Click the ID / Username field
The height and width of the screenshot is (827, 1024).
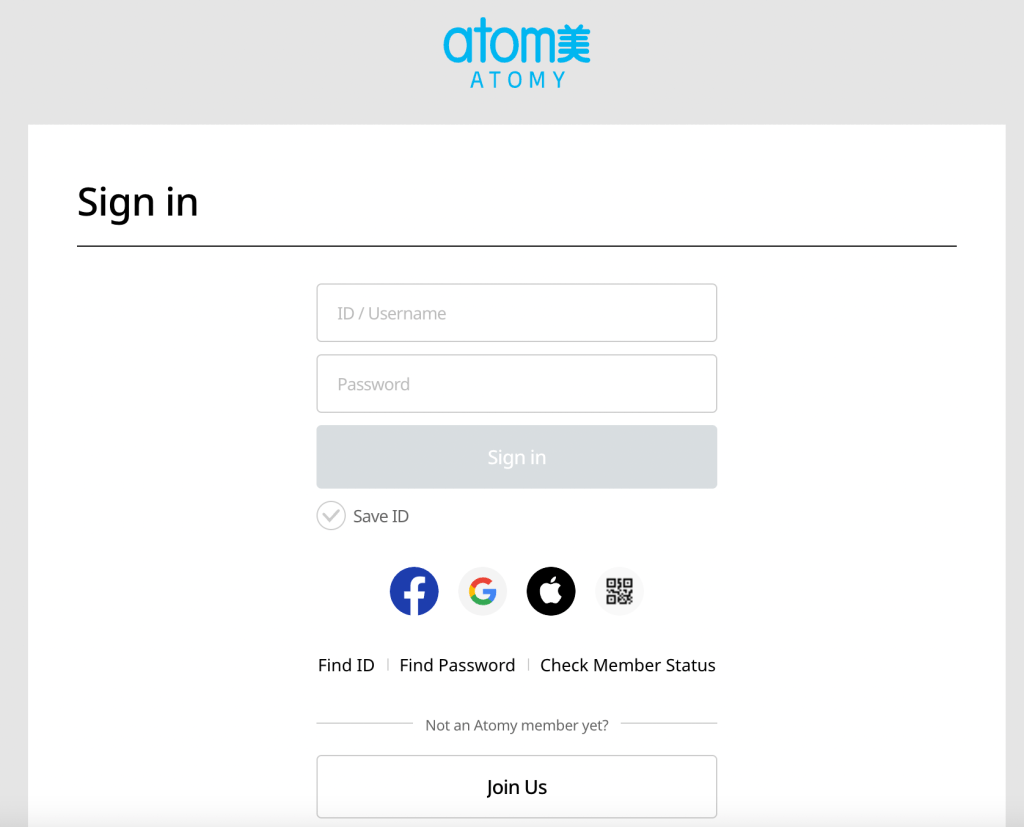click(x=516, y=312)
